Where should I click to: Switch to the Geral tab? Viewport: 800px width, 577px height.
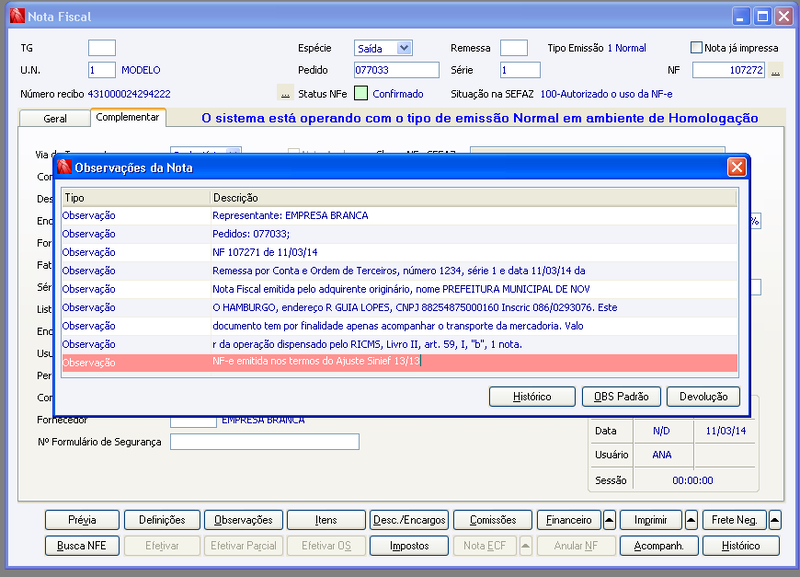click(55, 118)
